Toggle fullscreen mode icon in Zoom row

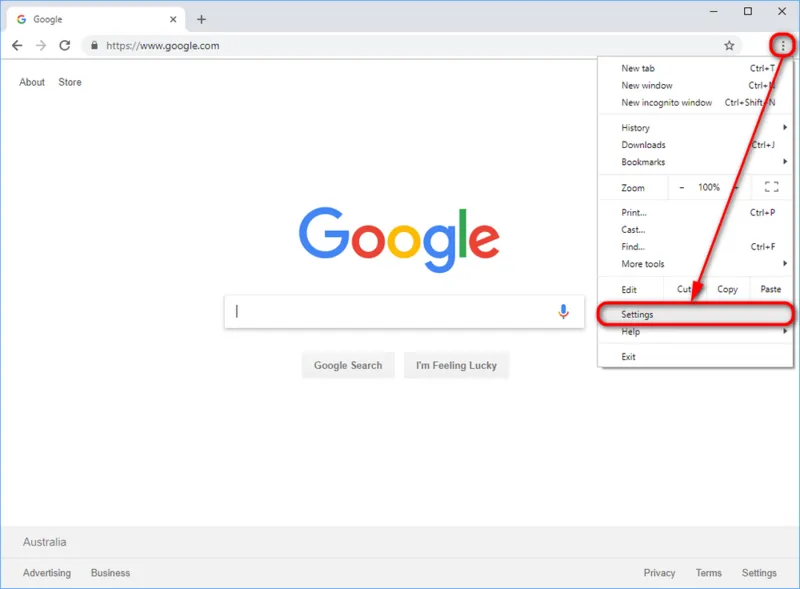coord(771,187)
